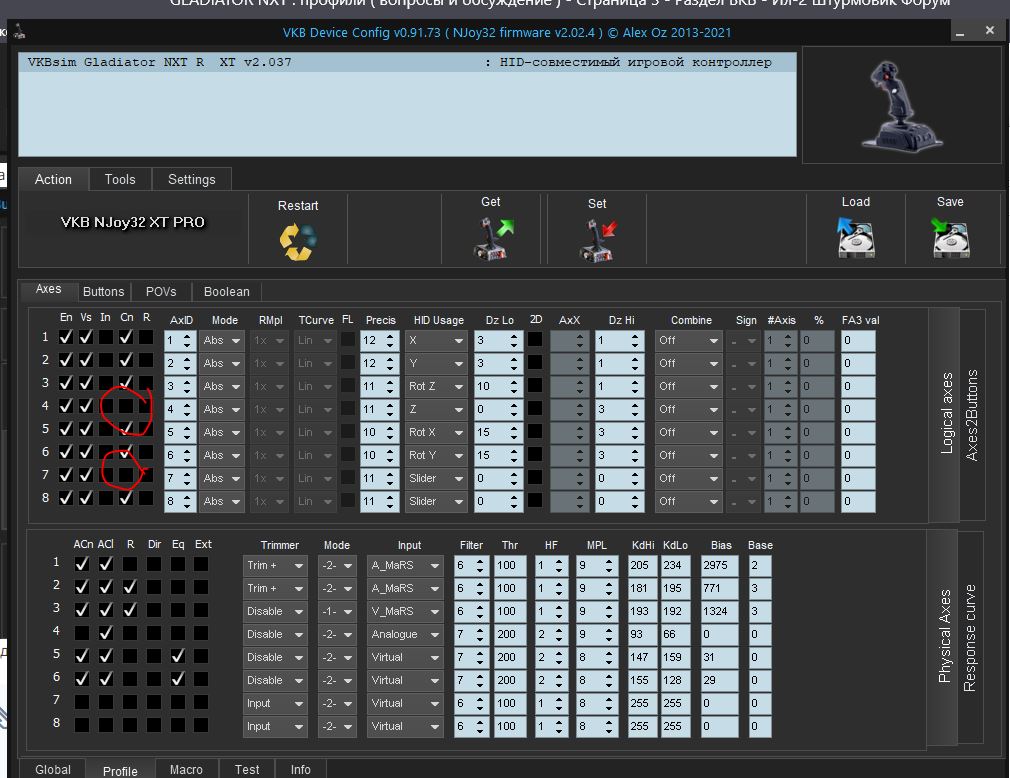The width and height of the screenshot is (1010, 778).
Task: Increase Dz Hi value for axis 4
Action: pos(634,404)
